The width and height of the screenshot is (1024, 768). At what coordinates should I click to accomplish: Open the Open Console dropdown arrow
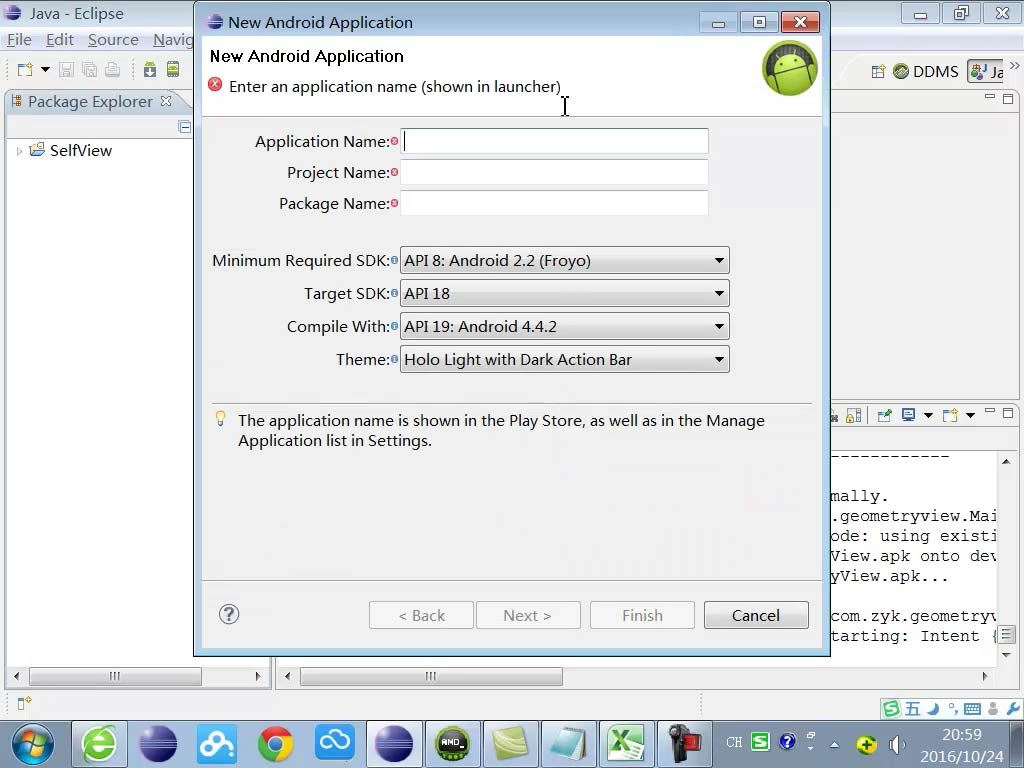click(970, 415)
